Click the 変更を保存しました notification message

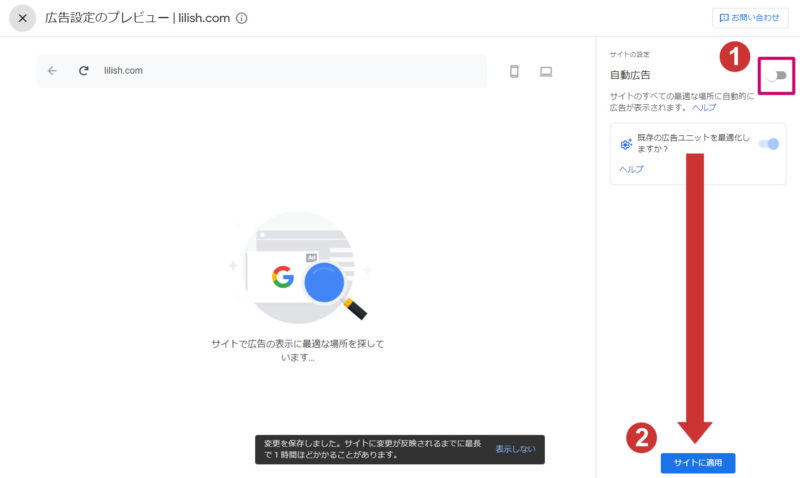[x=372, y=449]
